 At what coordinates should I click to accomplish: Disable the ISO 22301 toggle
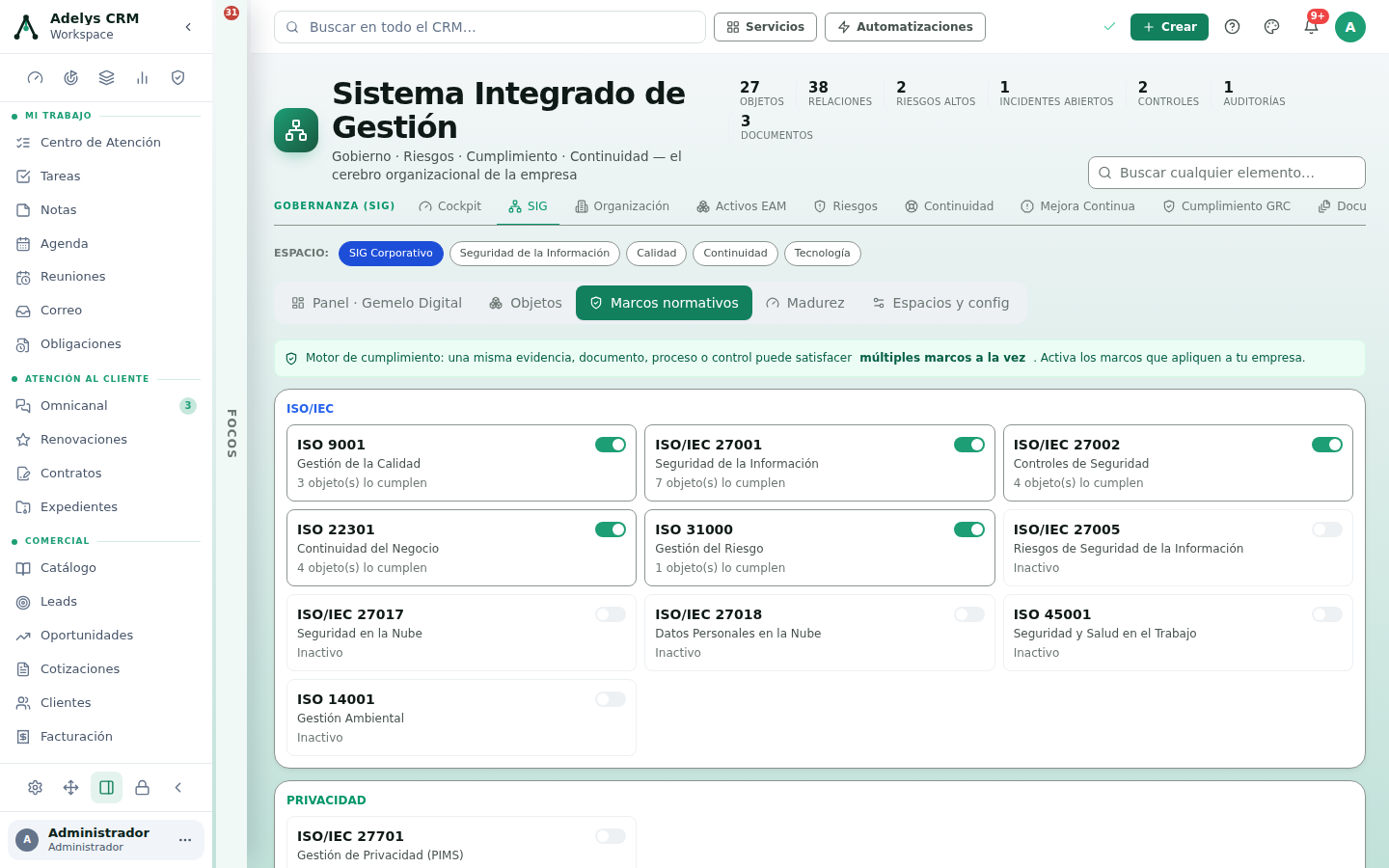[x=611, y=529]
